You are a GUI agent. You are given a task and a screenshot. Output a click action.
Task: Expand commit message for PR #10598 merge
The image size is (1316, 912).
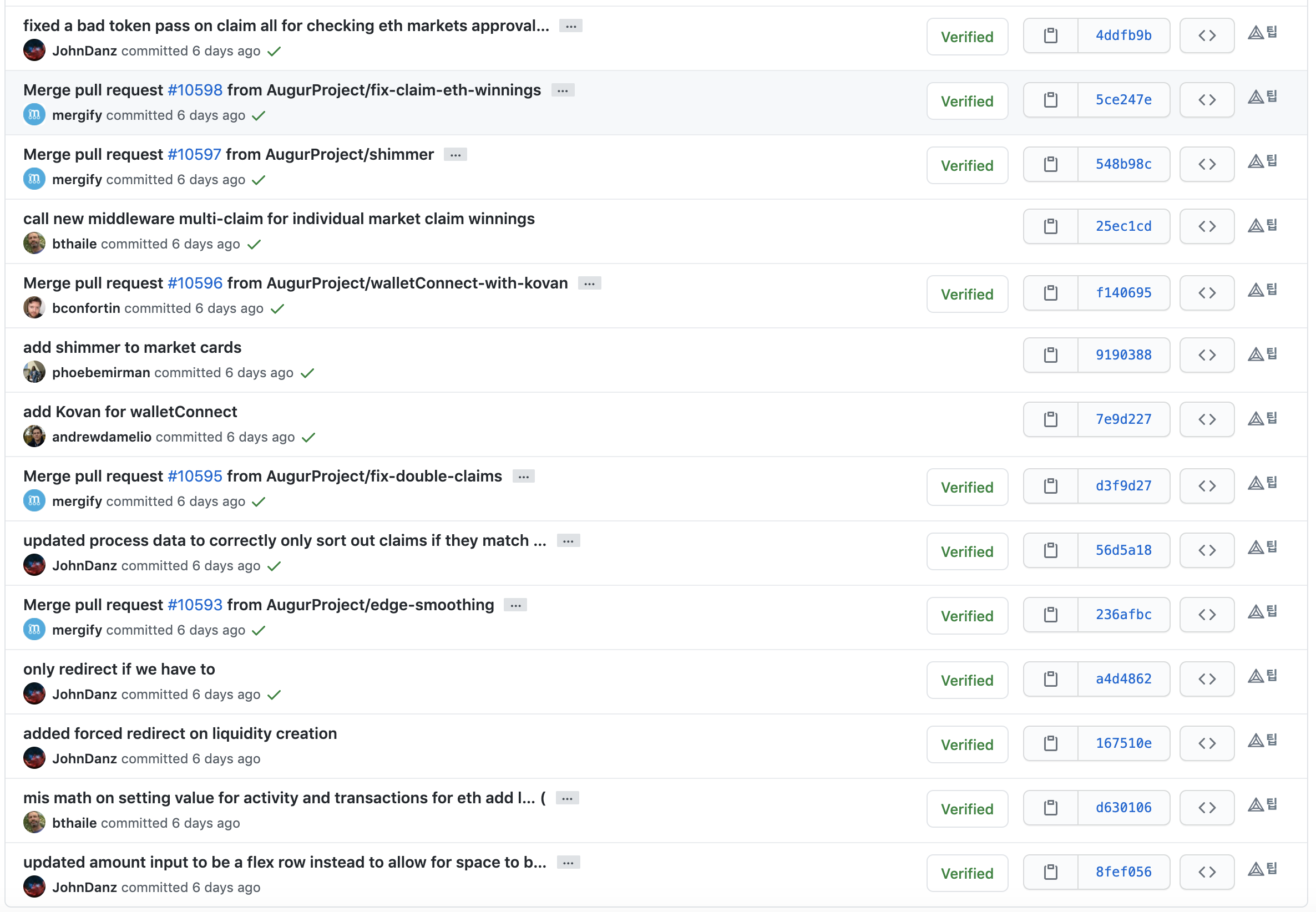562,90
